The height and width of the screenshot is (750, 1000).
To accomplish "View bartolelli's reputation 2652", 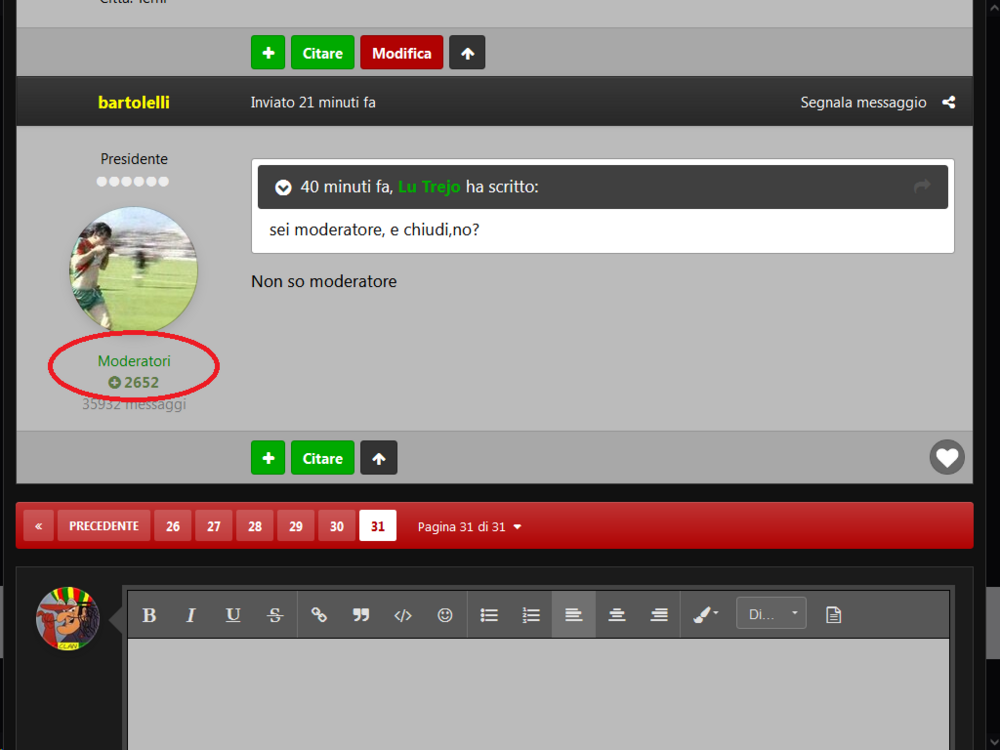I will click(133, 383).
